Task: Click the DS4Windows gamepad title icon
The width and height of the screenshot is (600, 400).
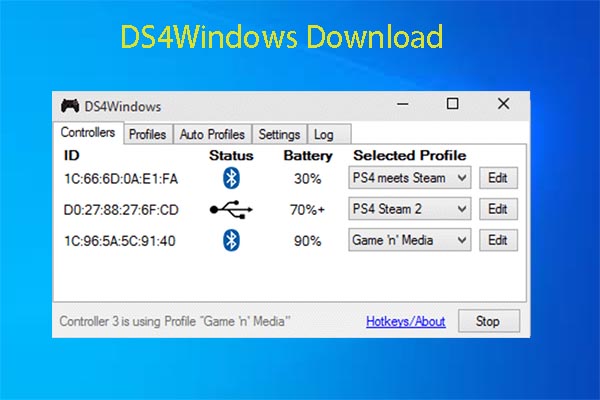Action: click(x=70, y=106)
